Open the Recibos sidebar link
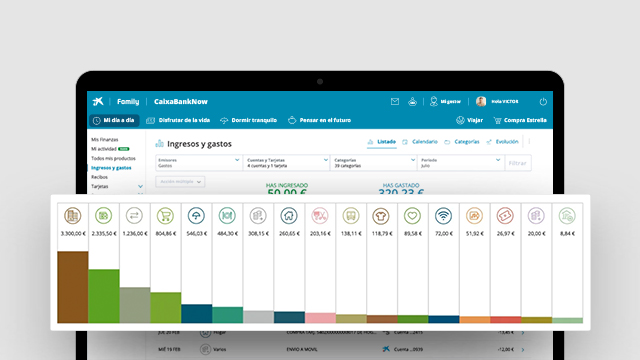 coord(99,177)
